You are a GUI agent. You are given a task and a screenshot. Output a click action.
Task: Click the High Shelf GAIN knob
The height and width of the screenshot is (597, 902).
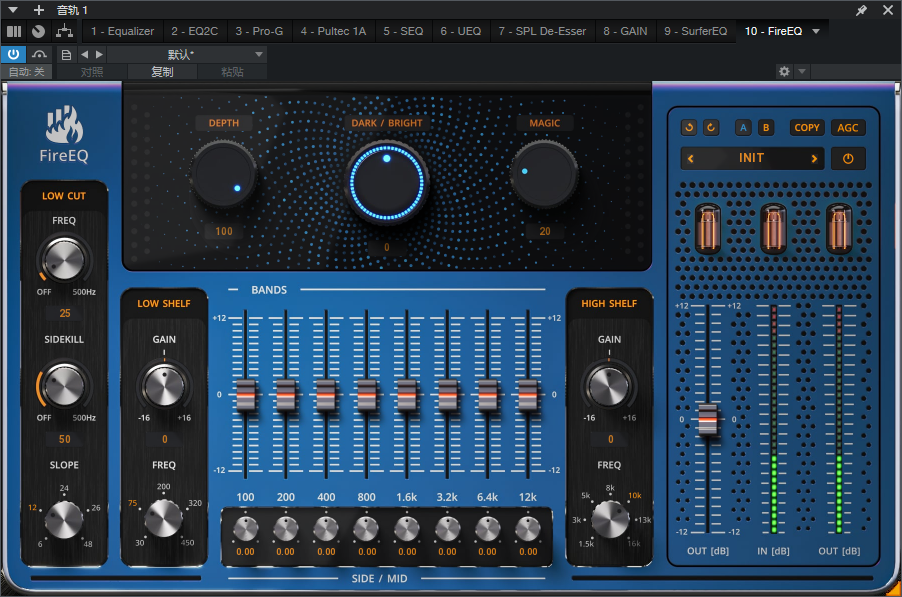coord(609,386)
